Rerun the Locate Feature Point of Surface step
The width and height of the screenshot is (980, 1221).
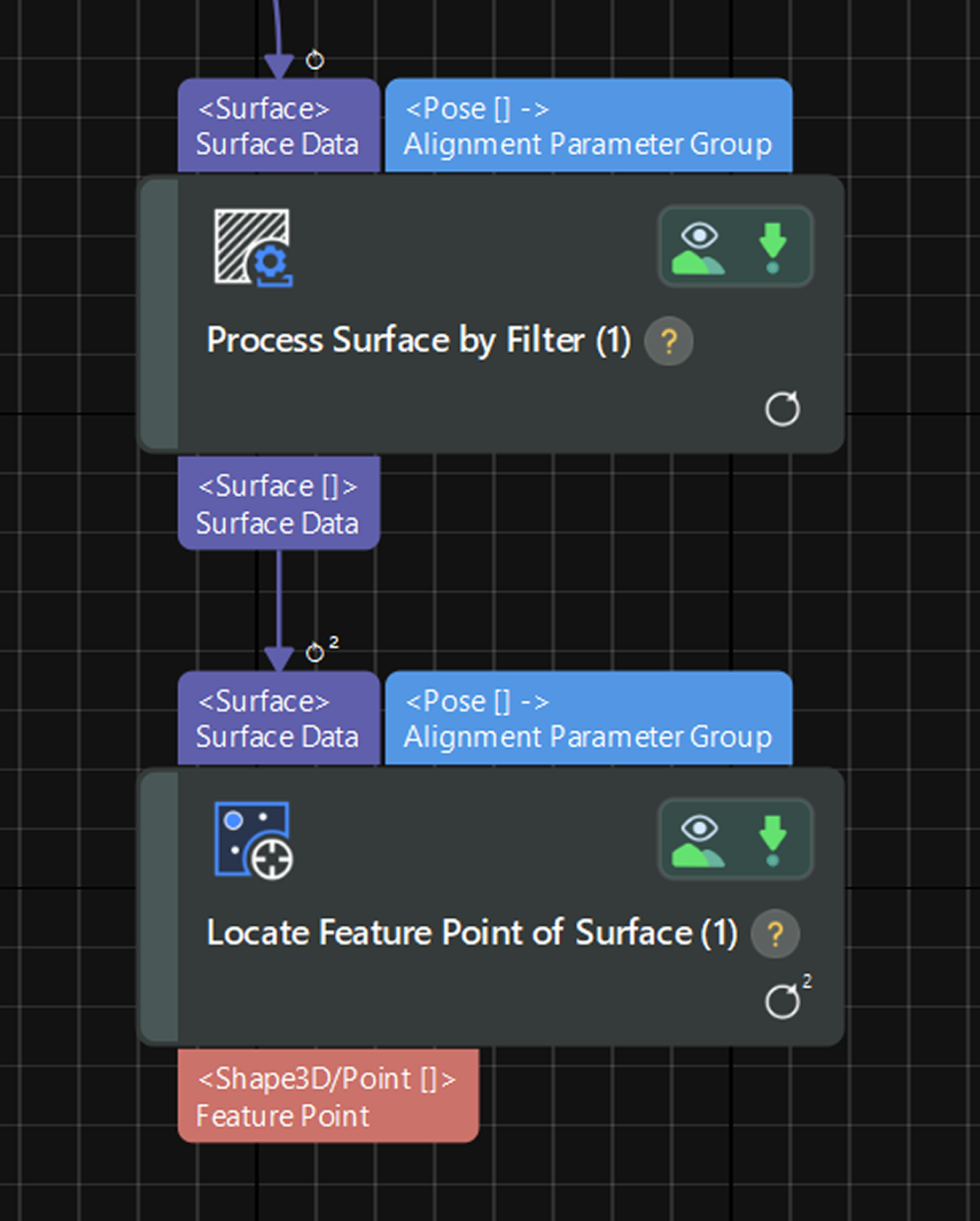782,999
